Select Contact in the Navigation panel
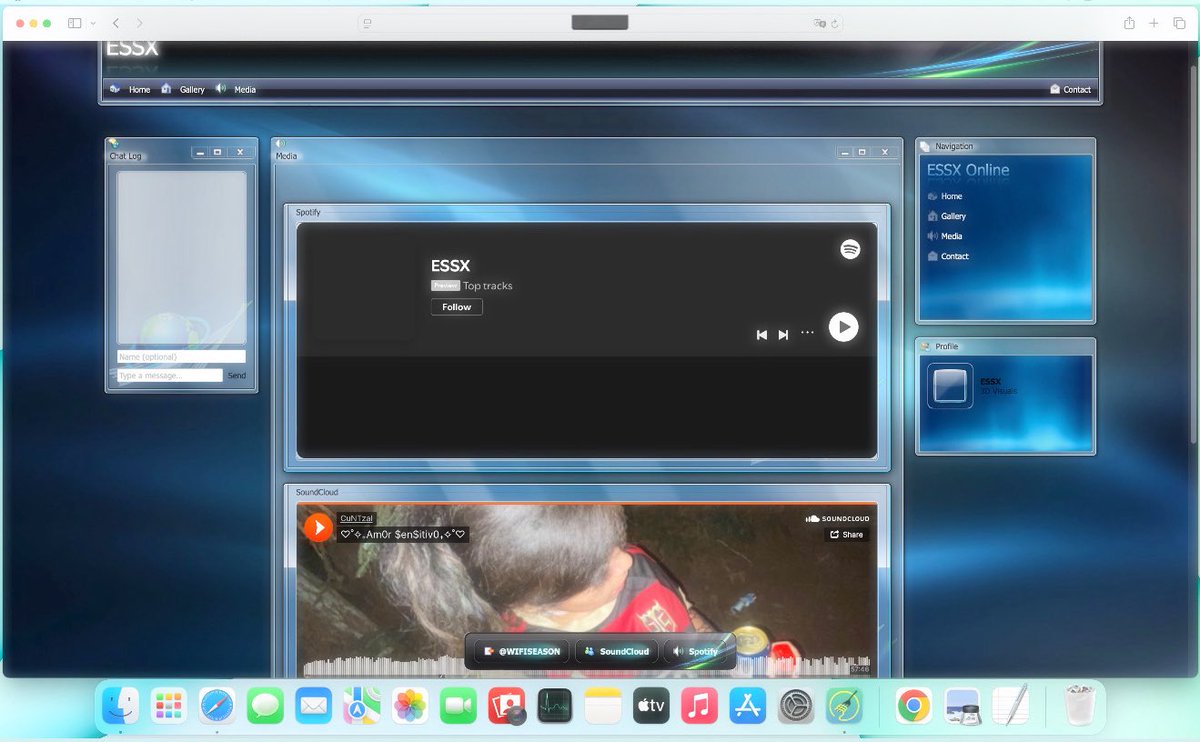 [x=948, y=256]
